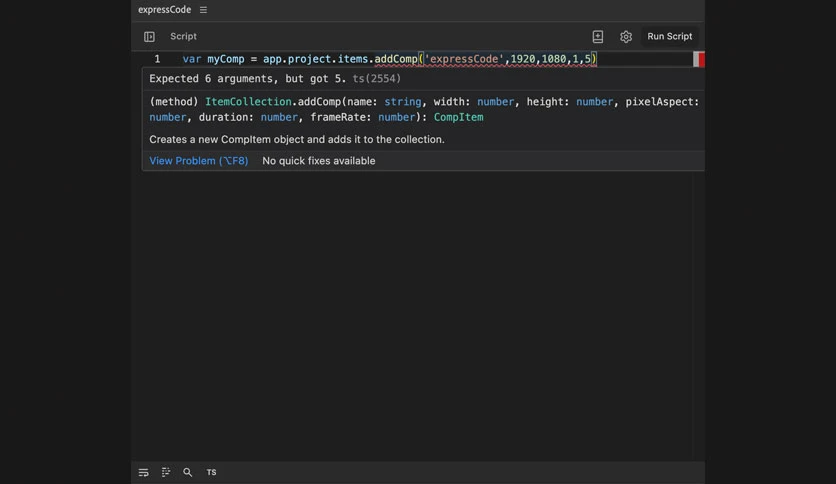Click the format code icon in bottom bar
The width and height of the screenshot is (836, 484).
coord(166,472)
